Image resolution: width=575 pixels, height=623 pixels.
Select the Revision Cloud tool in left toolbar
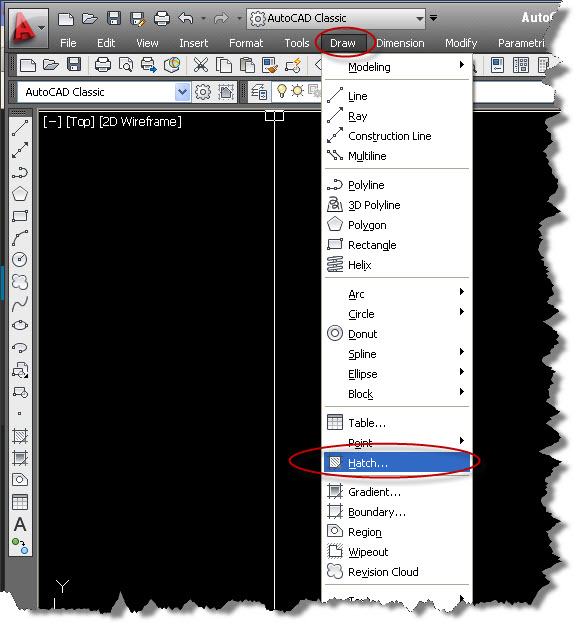(x=20, y=282)
